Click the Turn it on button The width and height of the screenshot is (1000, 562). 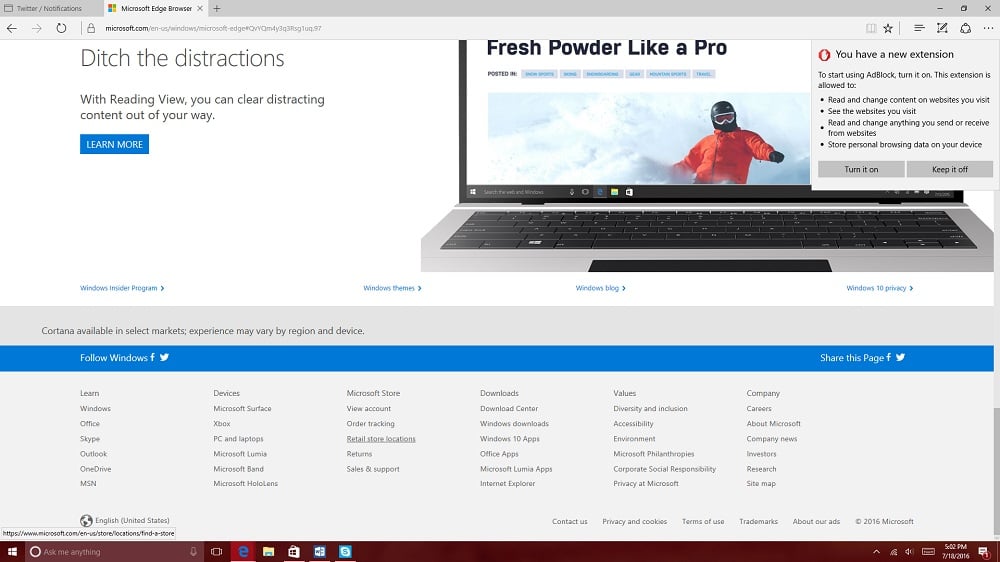click(861, 169)
